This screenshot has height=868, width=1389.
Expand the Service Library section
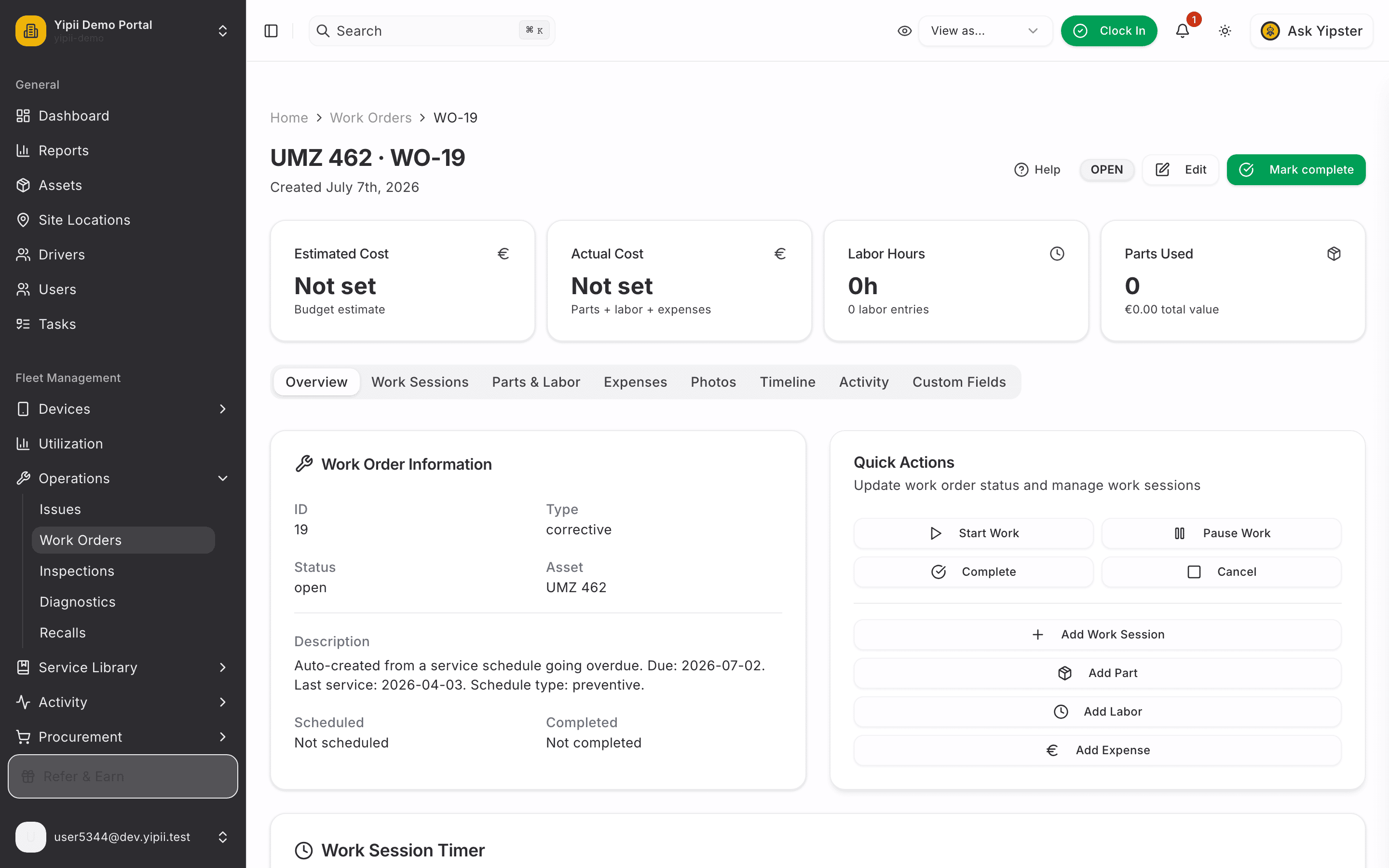coord(123,667)
